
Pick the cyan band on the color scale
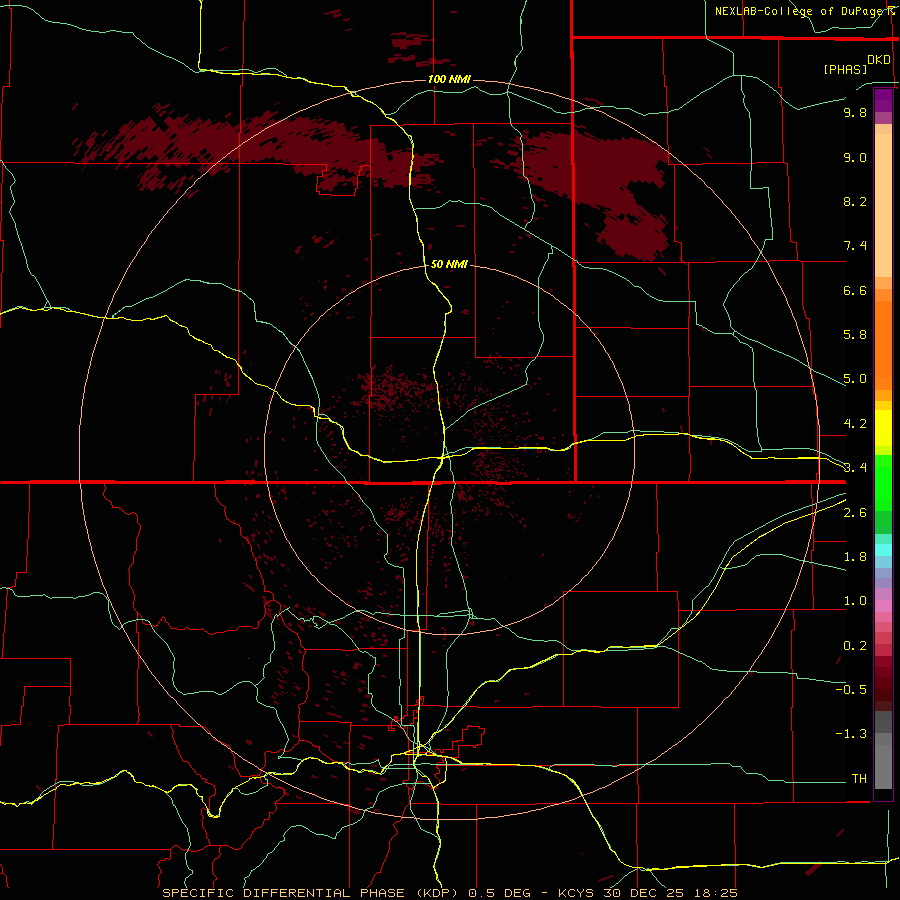coord(883,550)
